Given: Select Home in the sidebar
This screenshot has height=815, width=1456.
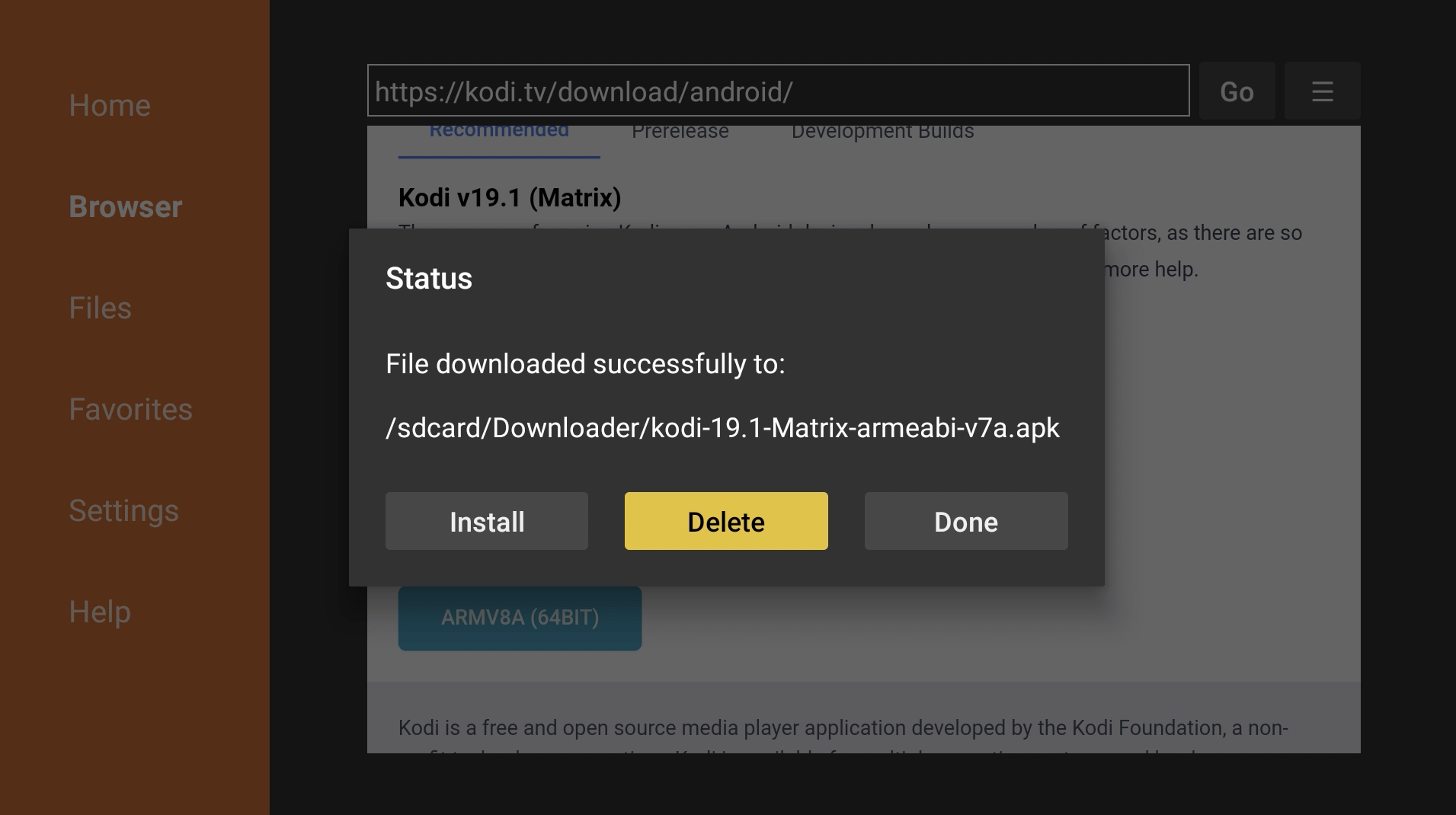Looking at the screenshot, I should click(110, 105).
